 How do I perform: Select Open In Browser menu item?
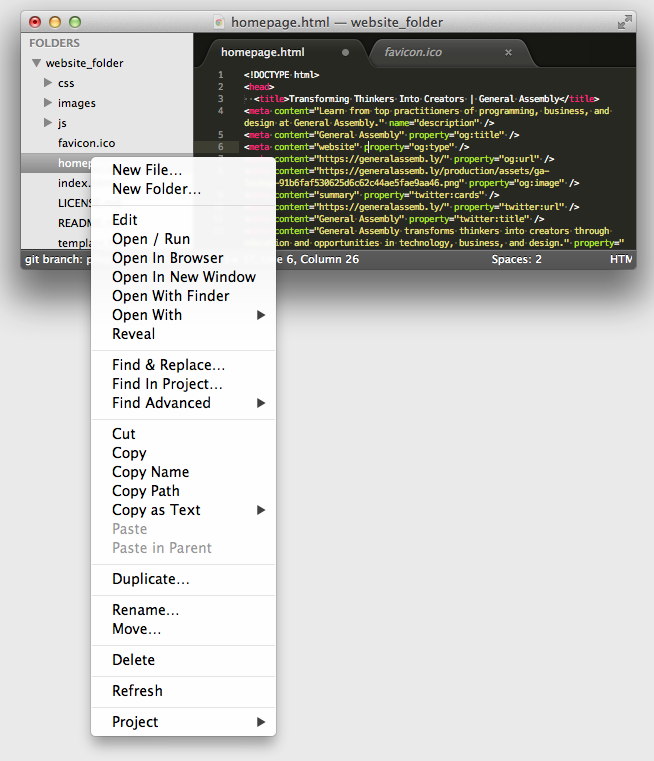click(x=167, y=258)
